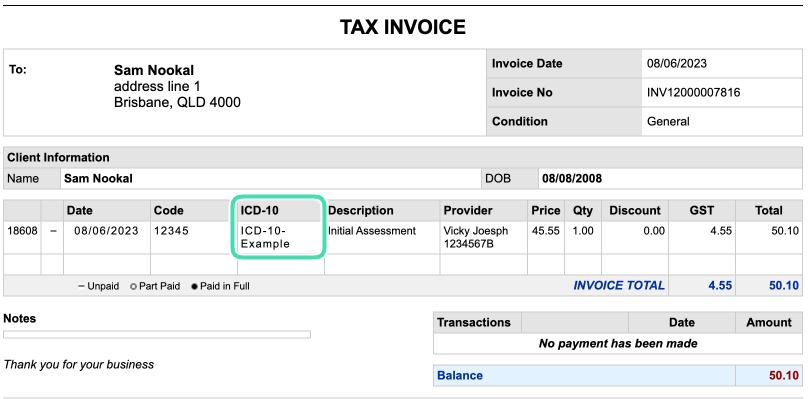The image size is (808, 399).
Task: Click the Invoice Date label
Action: click(527, 64)
